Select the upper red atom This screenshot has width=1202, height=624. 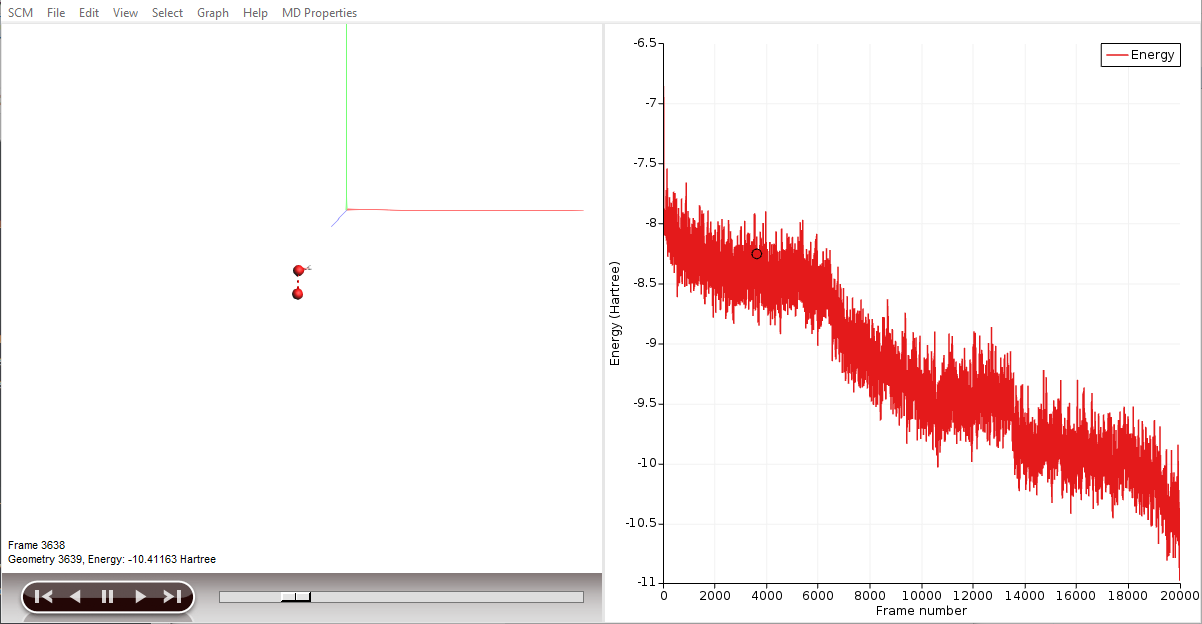298,271
